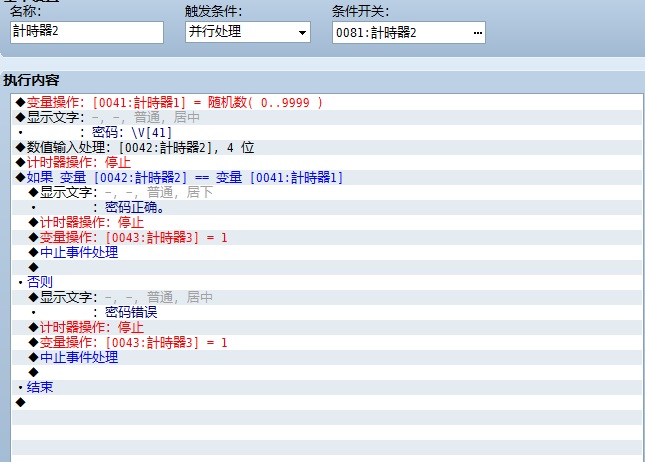
Task: Select the 否则 line
Action: click(x=327, y=283)
